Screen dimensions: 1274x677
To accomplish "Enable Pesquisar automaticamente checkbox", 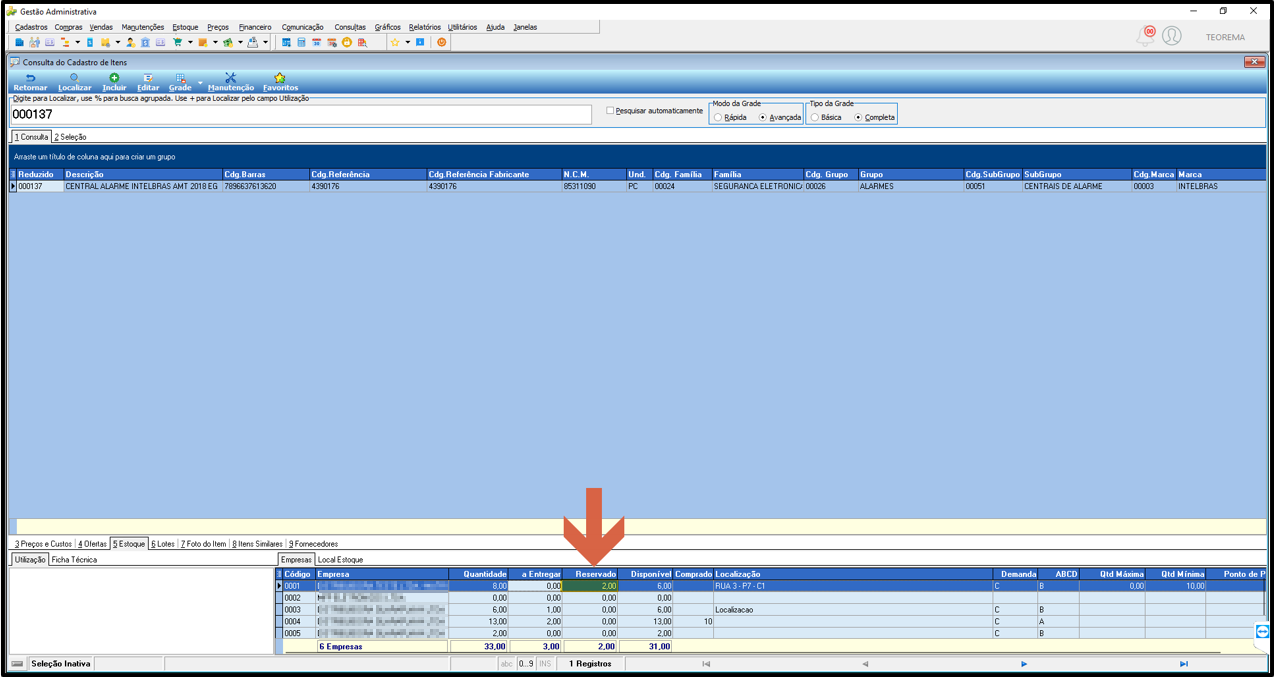I will (x=610, y=111).
